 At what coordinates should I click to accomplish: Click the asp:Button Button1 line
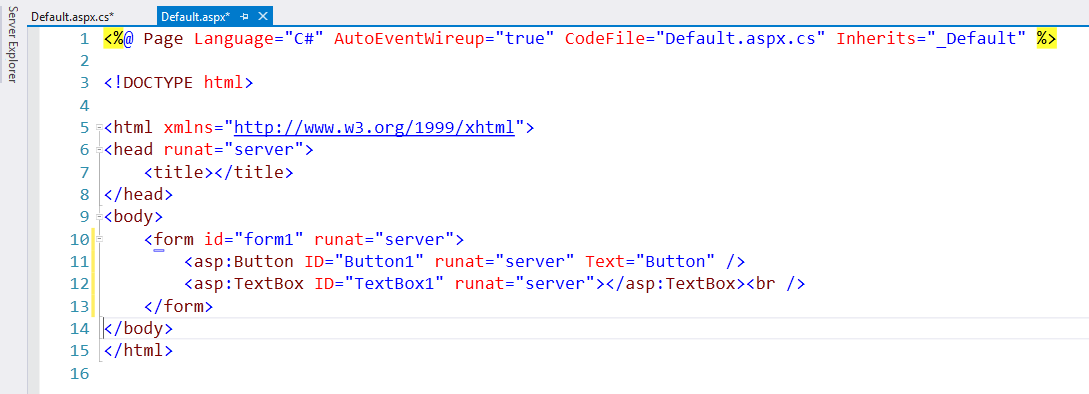(465, 261)
